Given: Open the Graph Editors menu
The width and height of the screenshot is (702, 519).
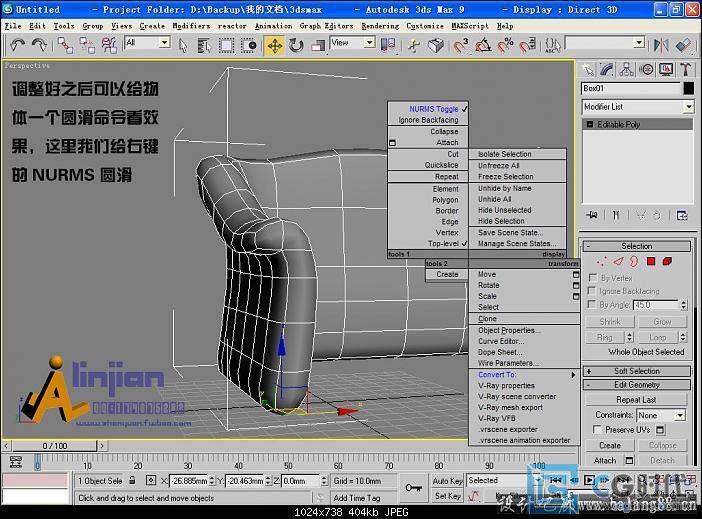Looking at the screenshot, I should coord(326,26).
